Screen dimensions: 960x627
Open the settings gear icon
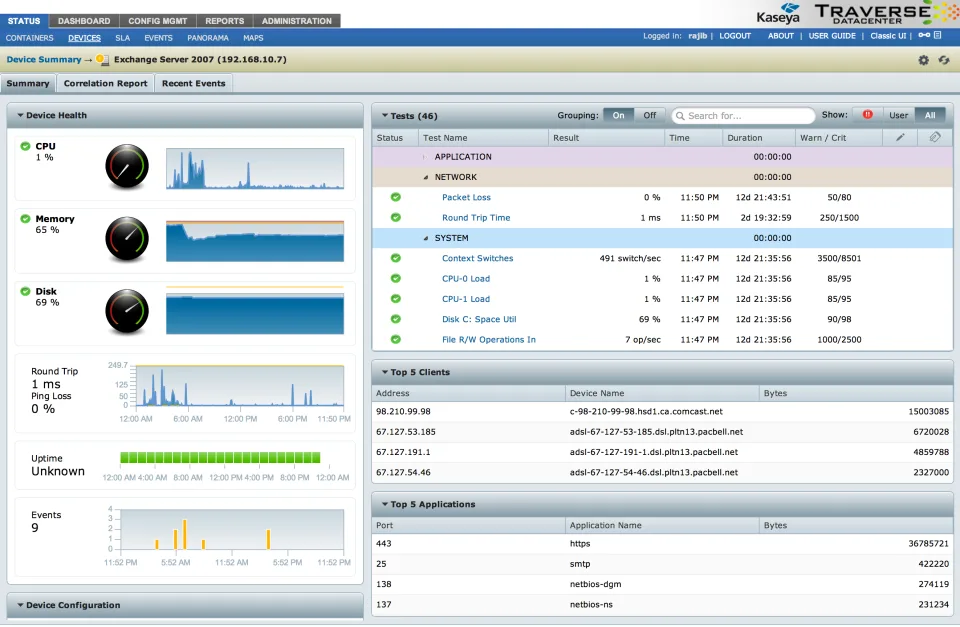[x=923, y=60]
